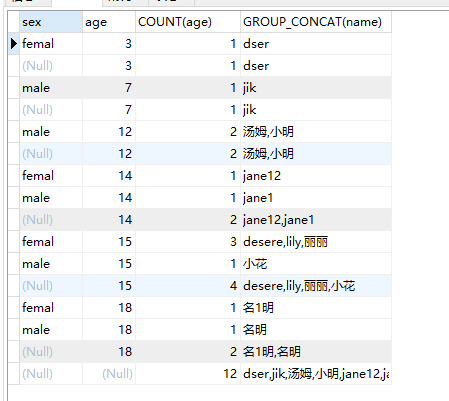Select the (Null) sex cell in age 18 row
Image resolution: width=449 pixels, height=401 pixels.
pos(51,352)
